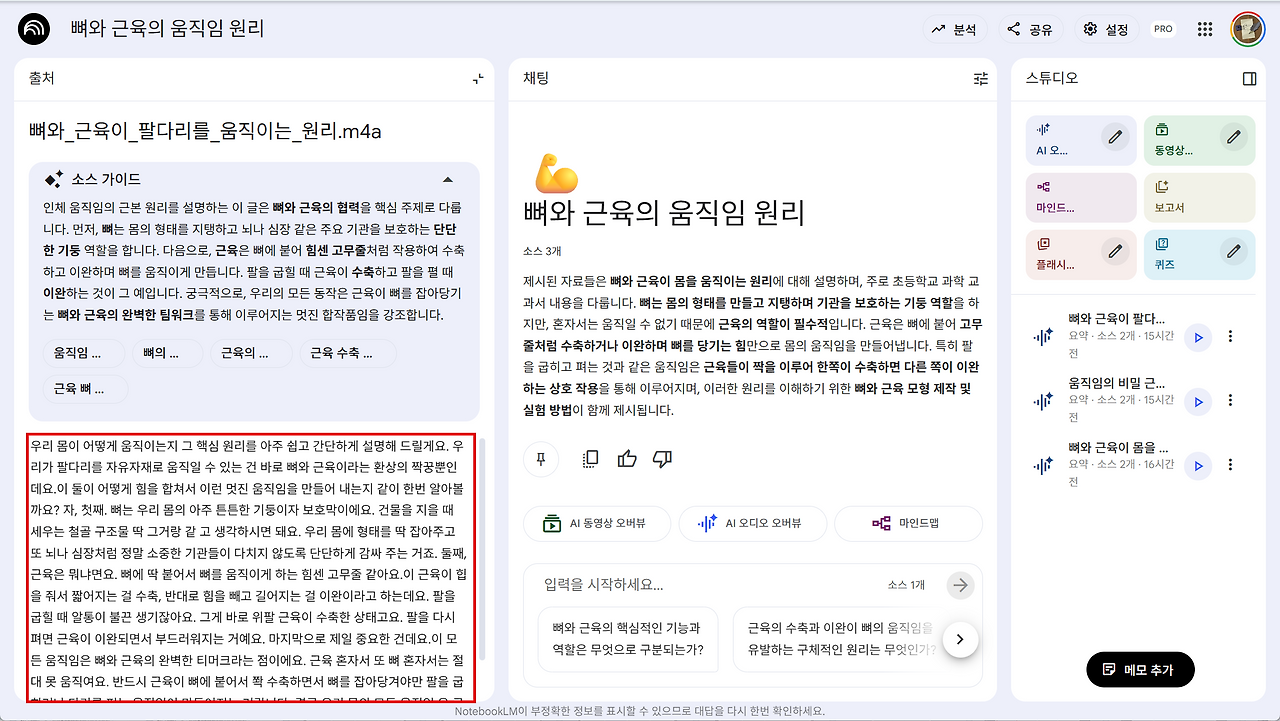Customize the 퀴즈 card pencil
1280x721 pixels.
pyautogui.click(x=1234, y=251)
